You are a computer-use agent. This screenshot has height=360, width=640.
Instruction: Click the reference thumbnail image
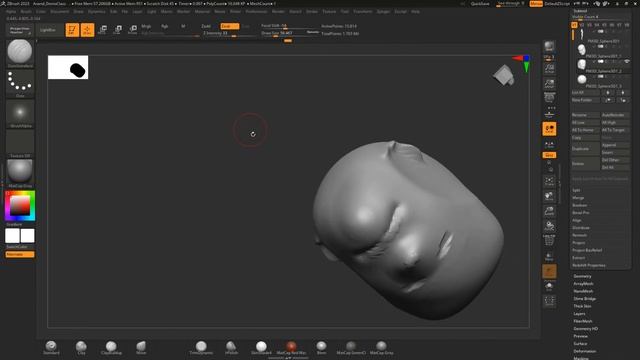pyautogui.click(x=68, y=67)
